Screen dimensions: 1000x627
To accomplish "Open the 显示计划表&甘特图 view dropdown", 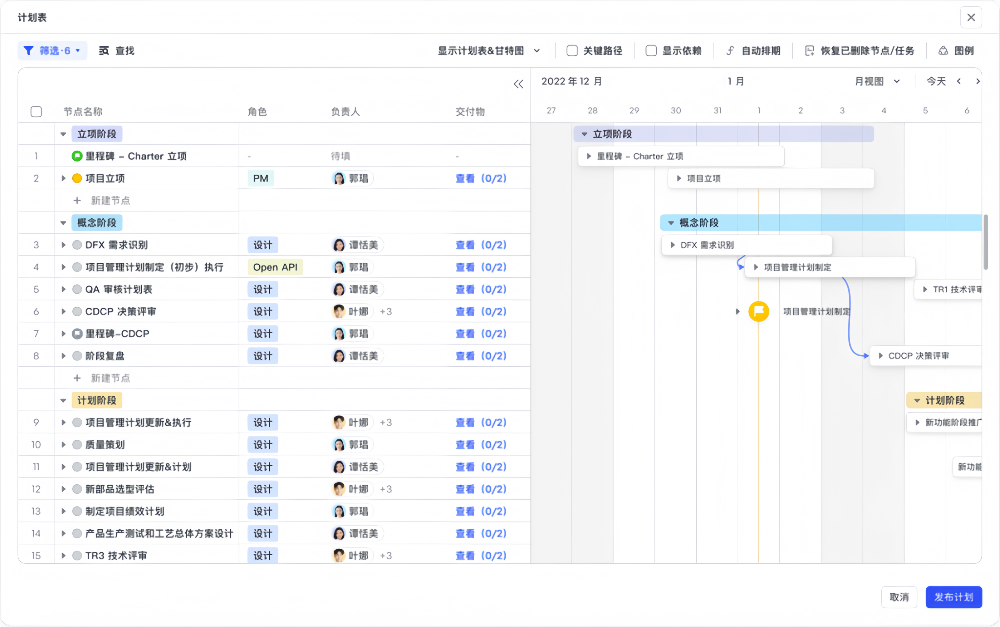I will click(489, 50).
